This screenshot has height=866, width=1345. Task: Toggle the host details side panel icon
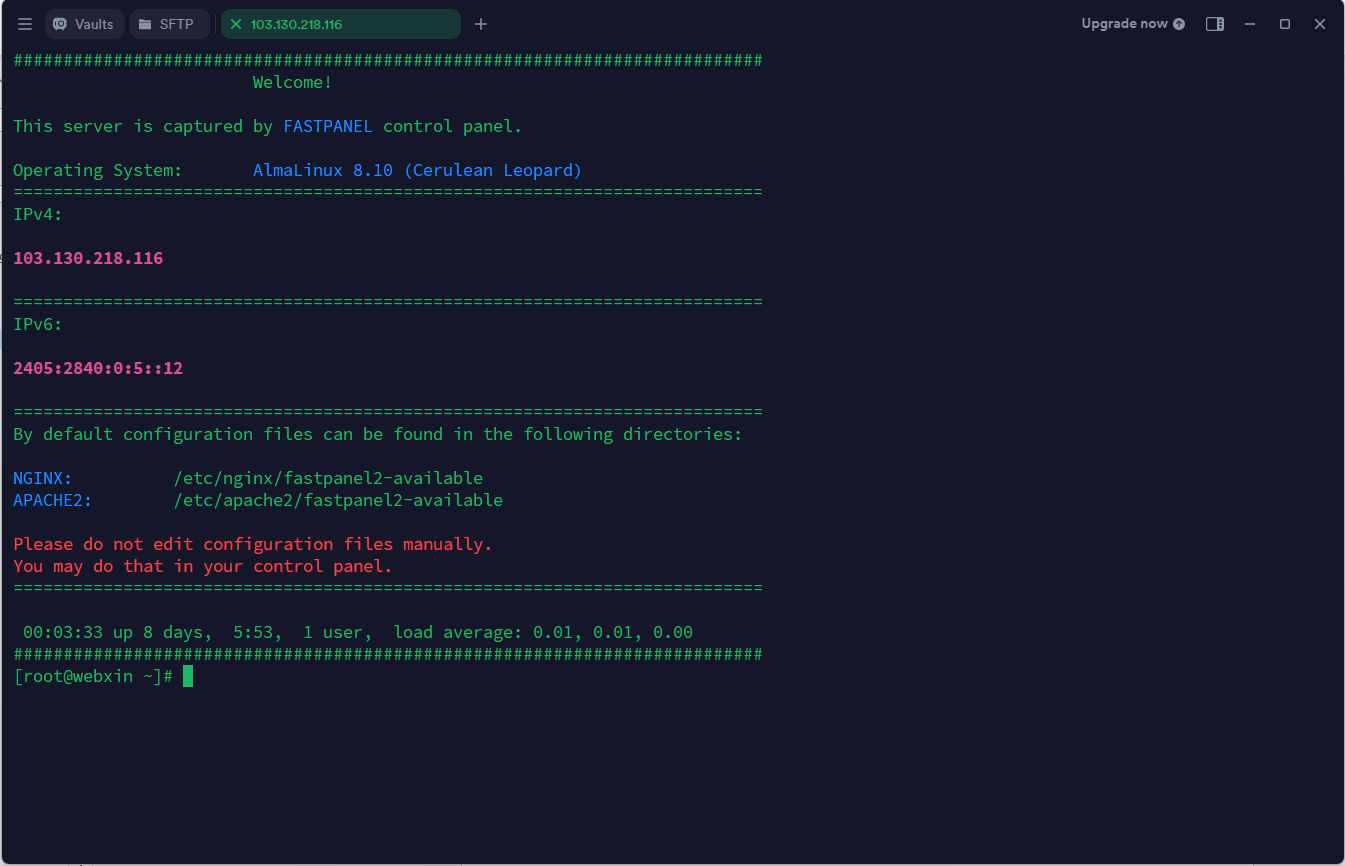pyautogui.click(x=1215, y=23)
